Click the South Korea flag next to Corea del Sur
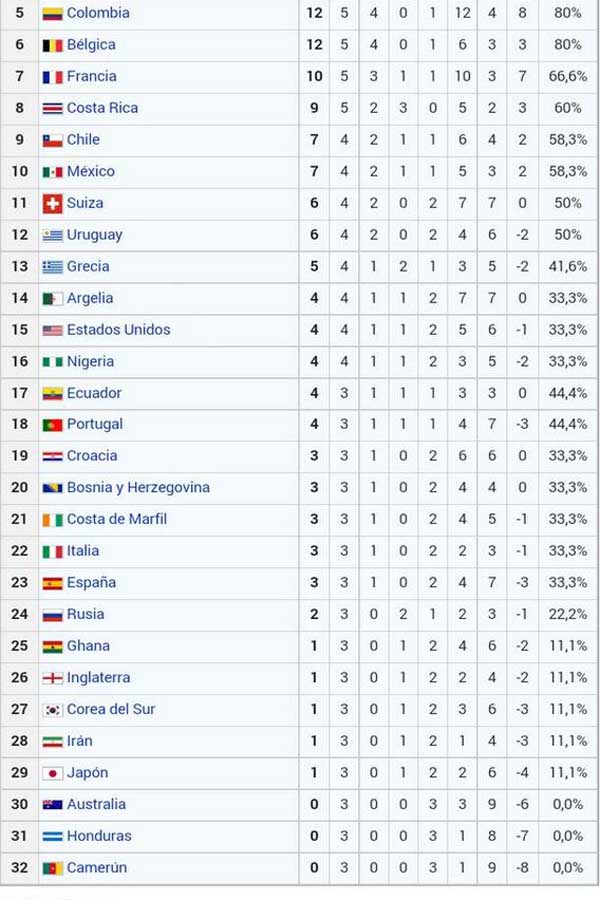Viewport: 600px width, 900px height. click(x=52, y=711)
